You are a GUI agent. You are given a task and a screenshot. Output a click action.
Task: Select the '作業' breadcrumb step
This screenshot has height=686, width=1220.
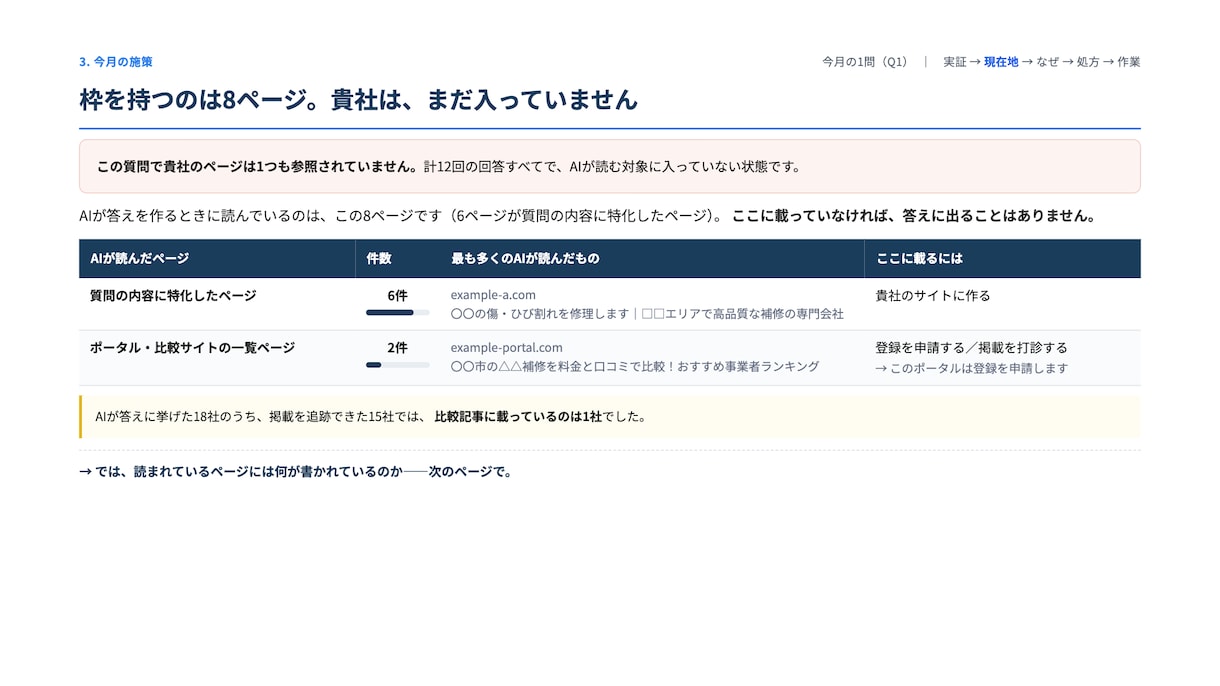(x=1129, y=62)
